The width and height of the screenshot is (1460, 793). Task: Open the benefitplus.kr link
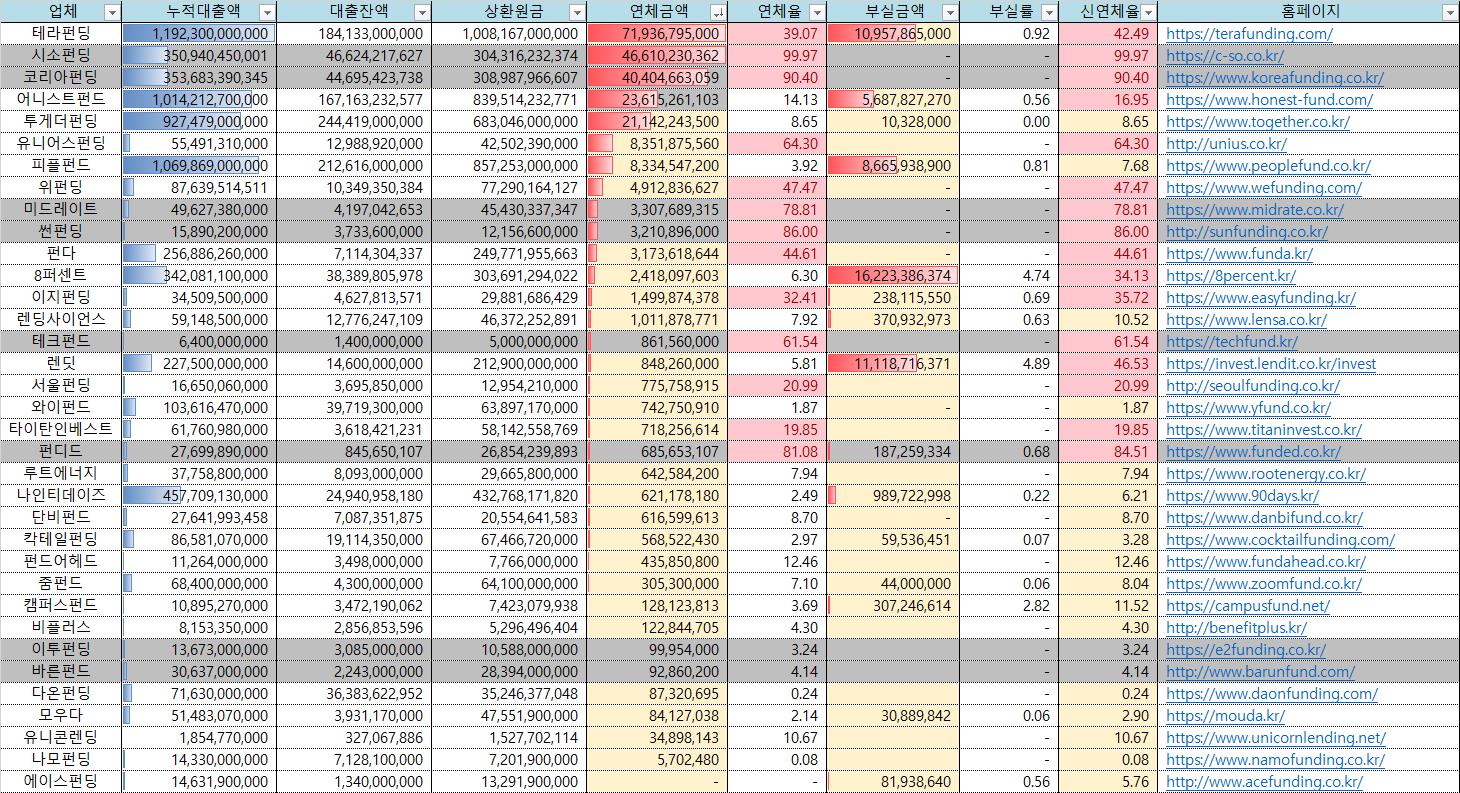tap(1236, 628)
